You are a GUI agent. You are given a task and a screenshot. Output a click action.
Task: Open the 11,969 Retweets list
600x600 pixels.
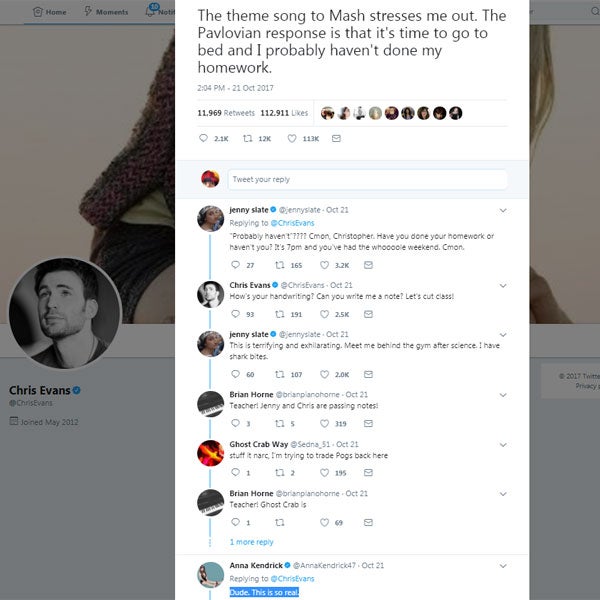coord(226,113)
